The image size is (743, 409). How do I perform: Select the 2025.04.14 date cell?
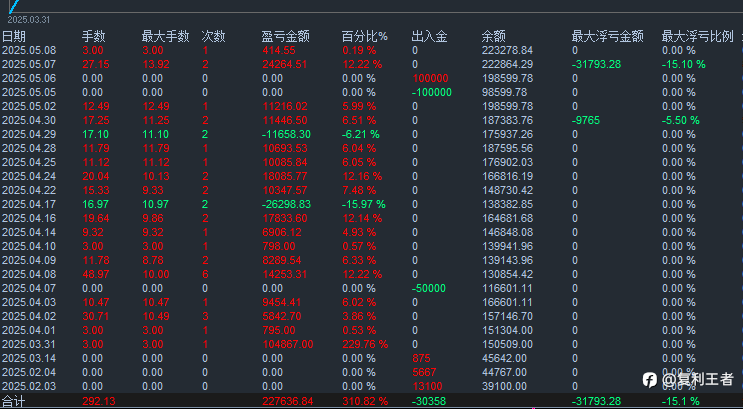29,232
